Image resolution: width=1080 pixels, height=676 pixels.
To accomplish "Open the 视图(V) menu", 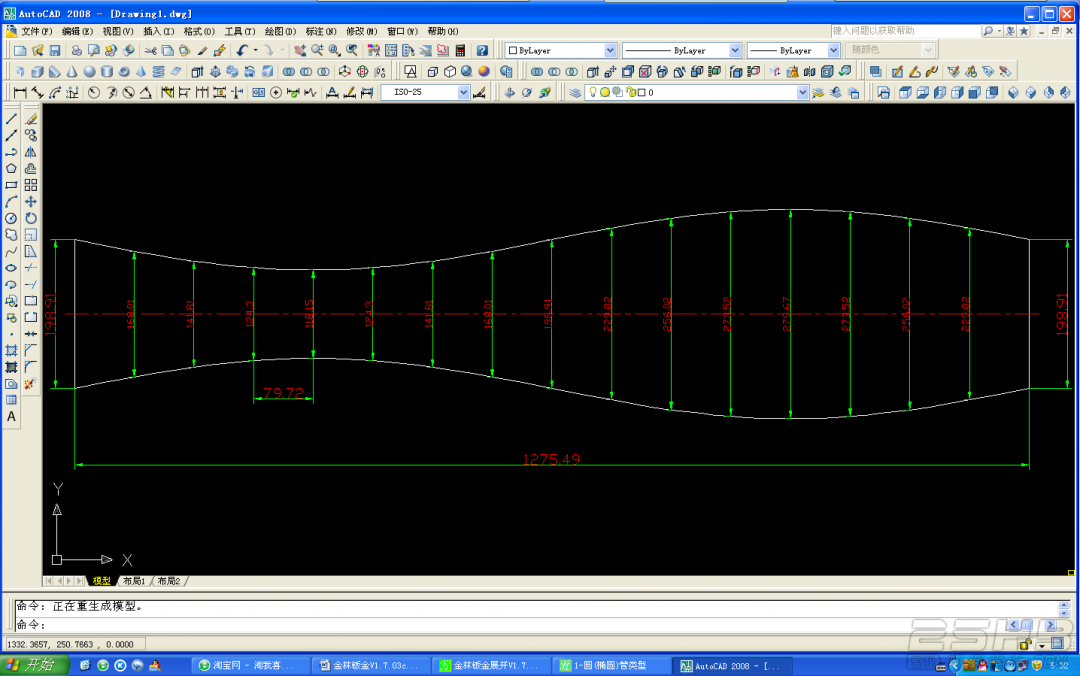I will 118,32.
